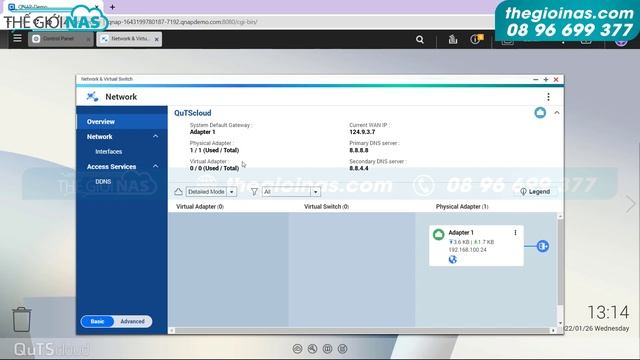Open a new browser tab
Screen dimensions: 640x360
point(112,7)
